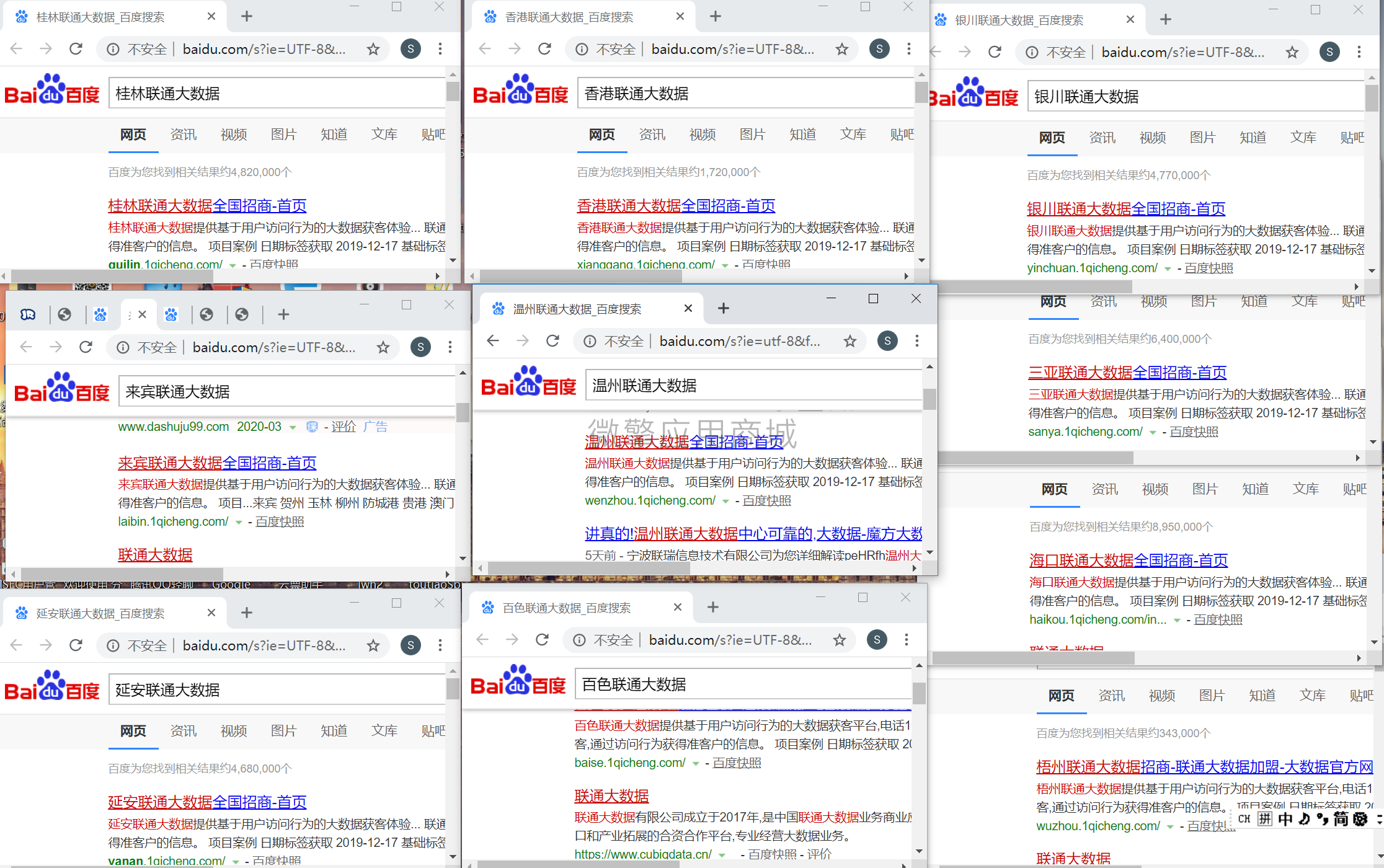1384x868 pixels.
Task: Reload the 来宾联通大数据 browser window
Action: click(86, 347)
